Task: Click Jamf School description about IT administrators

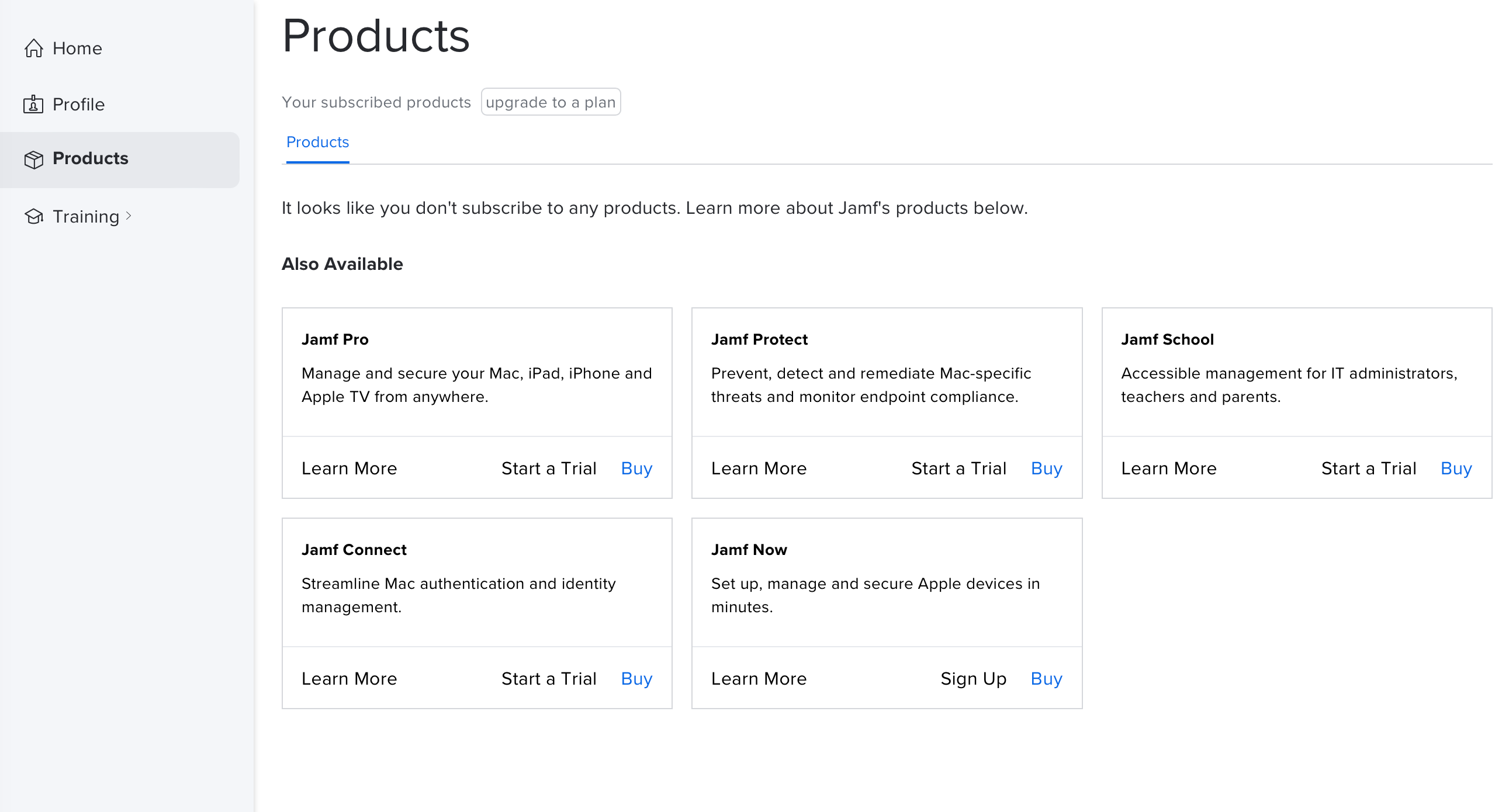Action: (1289, 385)
